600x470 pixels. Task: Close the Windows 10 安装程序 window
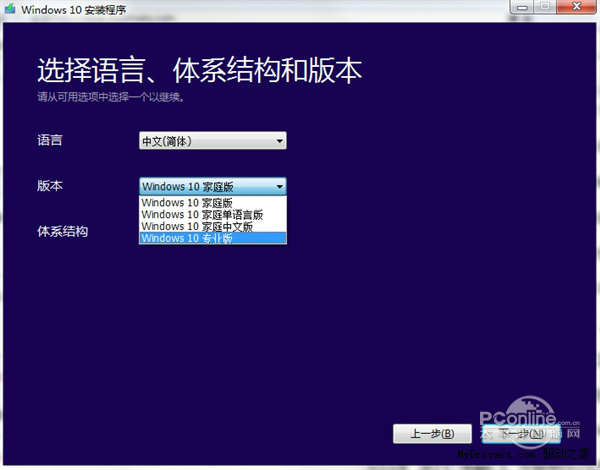click(x=576, y=7)
